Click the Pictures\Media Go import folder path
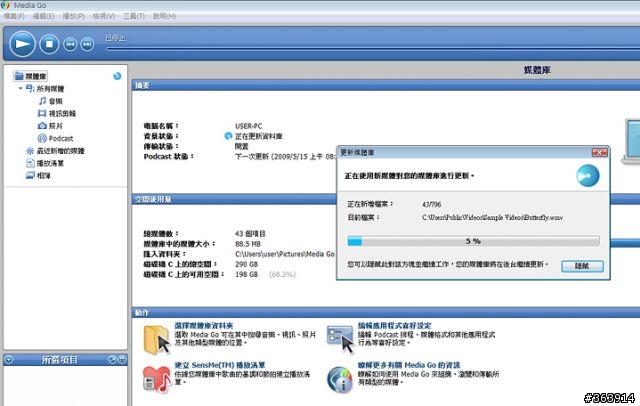 tap(285, 254)
